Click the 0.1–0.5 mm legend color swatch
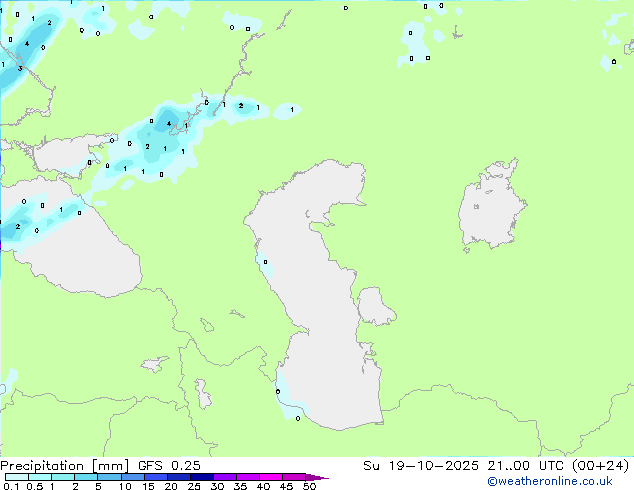 [x=17, y=477]
